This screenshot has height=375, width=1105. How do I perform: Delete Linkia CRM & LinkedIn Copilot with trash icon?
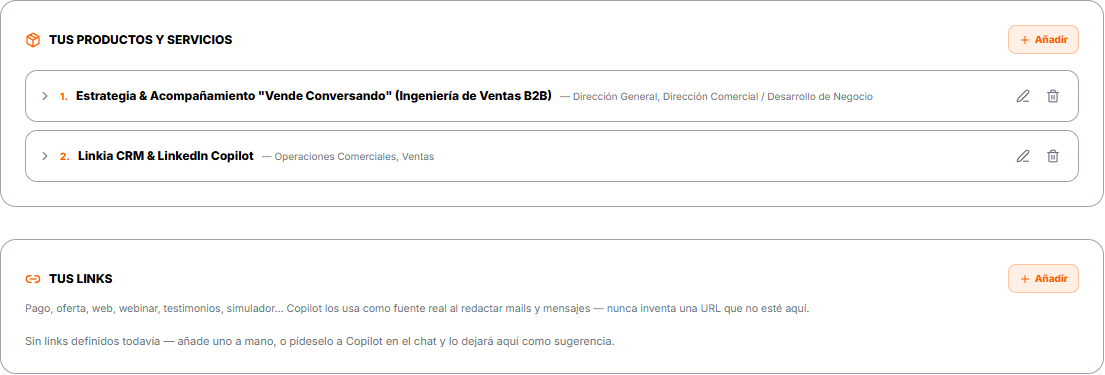pos(1053,156)
